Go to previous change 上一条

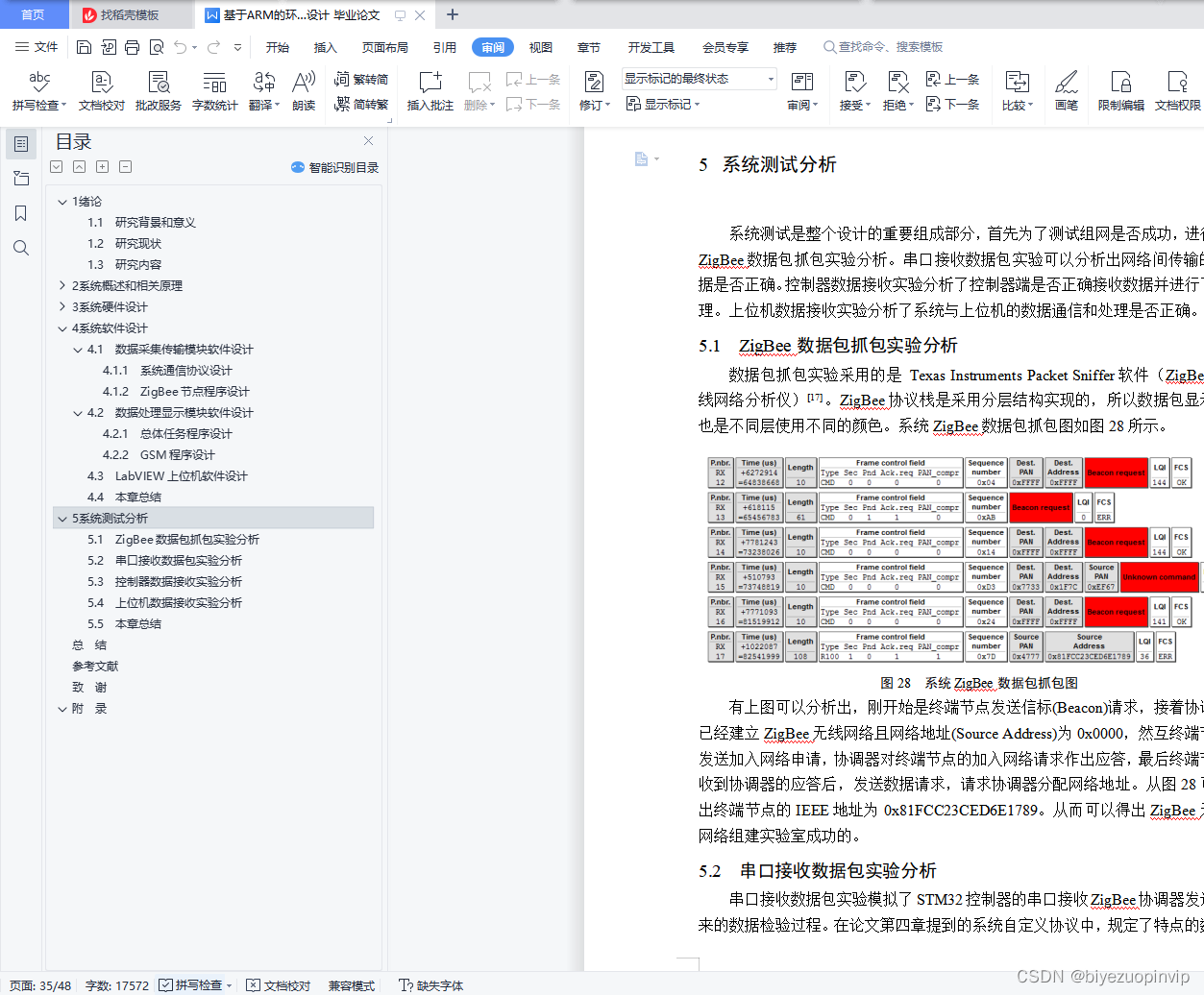pos(952,80)
